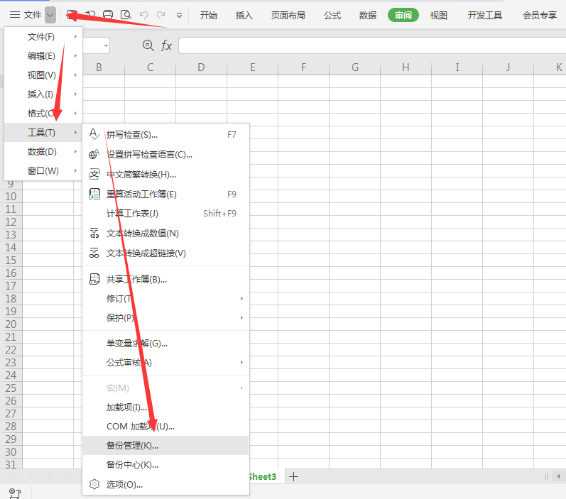Open the 开发工具 ribbon tab
566x499 pixels.
(x=485, y=15)
